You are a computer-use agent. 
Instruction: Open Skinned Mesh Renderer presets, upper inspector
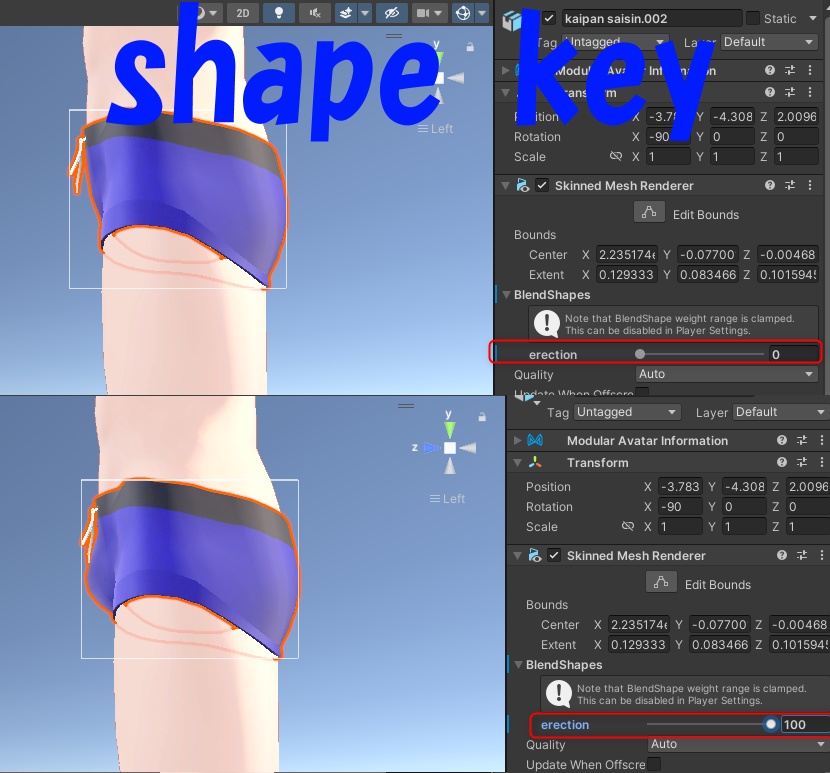tap(790, 185)
